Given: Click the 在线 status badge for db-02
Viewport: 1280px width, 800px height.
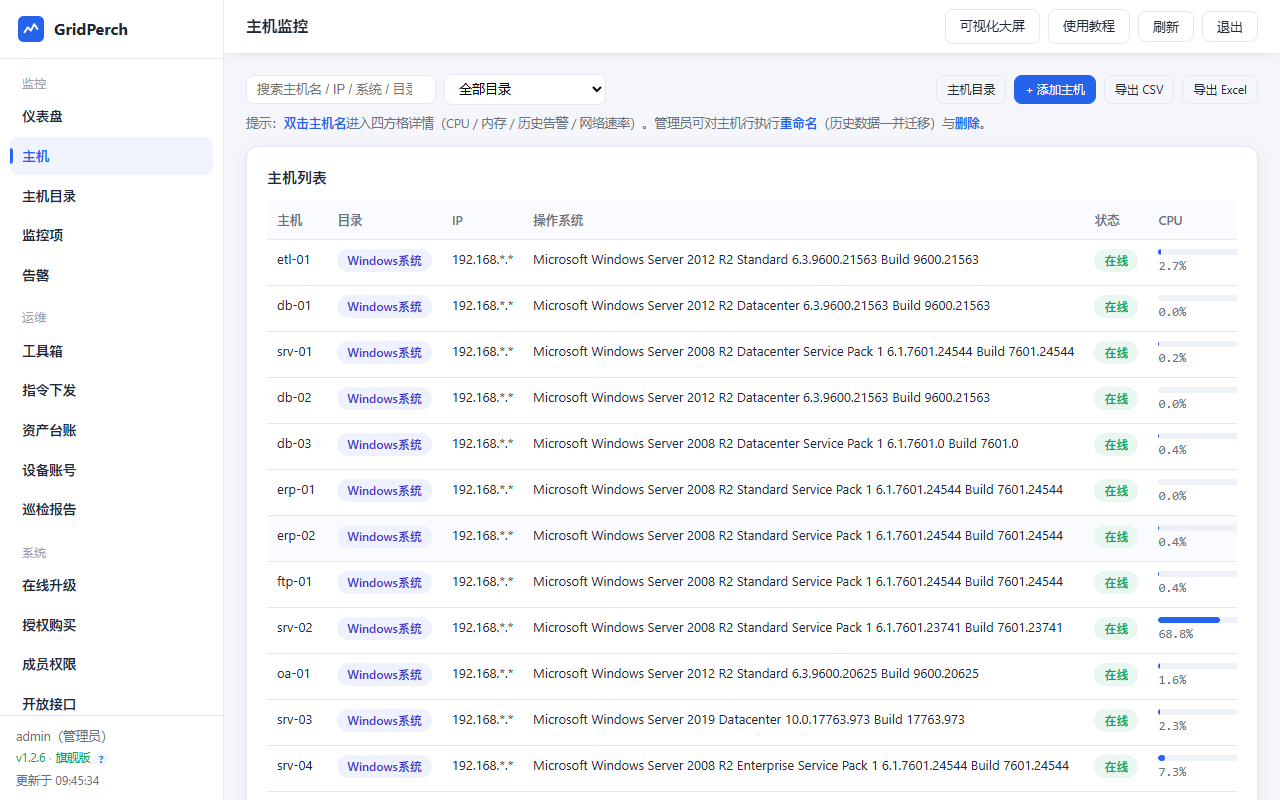Looking at the screenshot, I should [x=1116, y=398].
